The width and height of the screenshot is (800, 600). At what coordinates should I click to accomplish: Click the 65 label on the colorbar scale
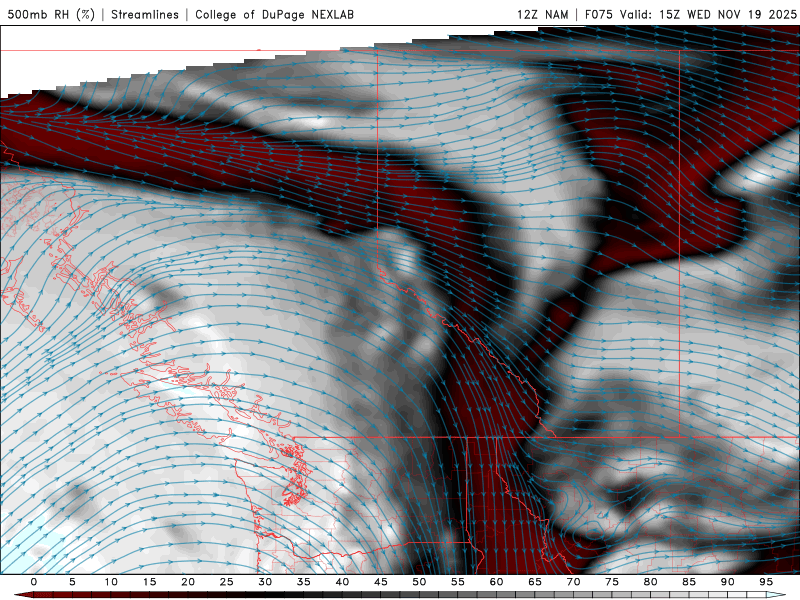[535, 582]
